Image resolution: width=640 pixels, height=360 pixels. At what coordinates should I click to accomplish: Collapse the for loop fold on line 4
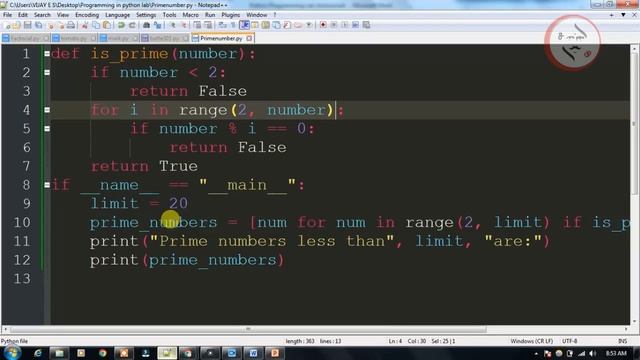pos(47,110)
